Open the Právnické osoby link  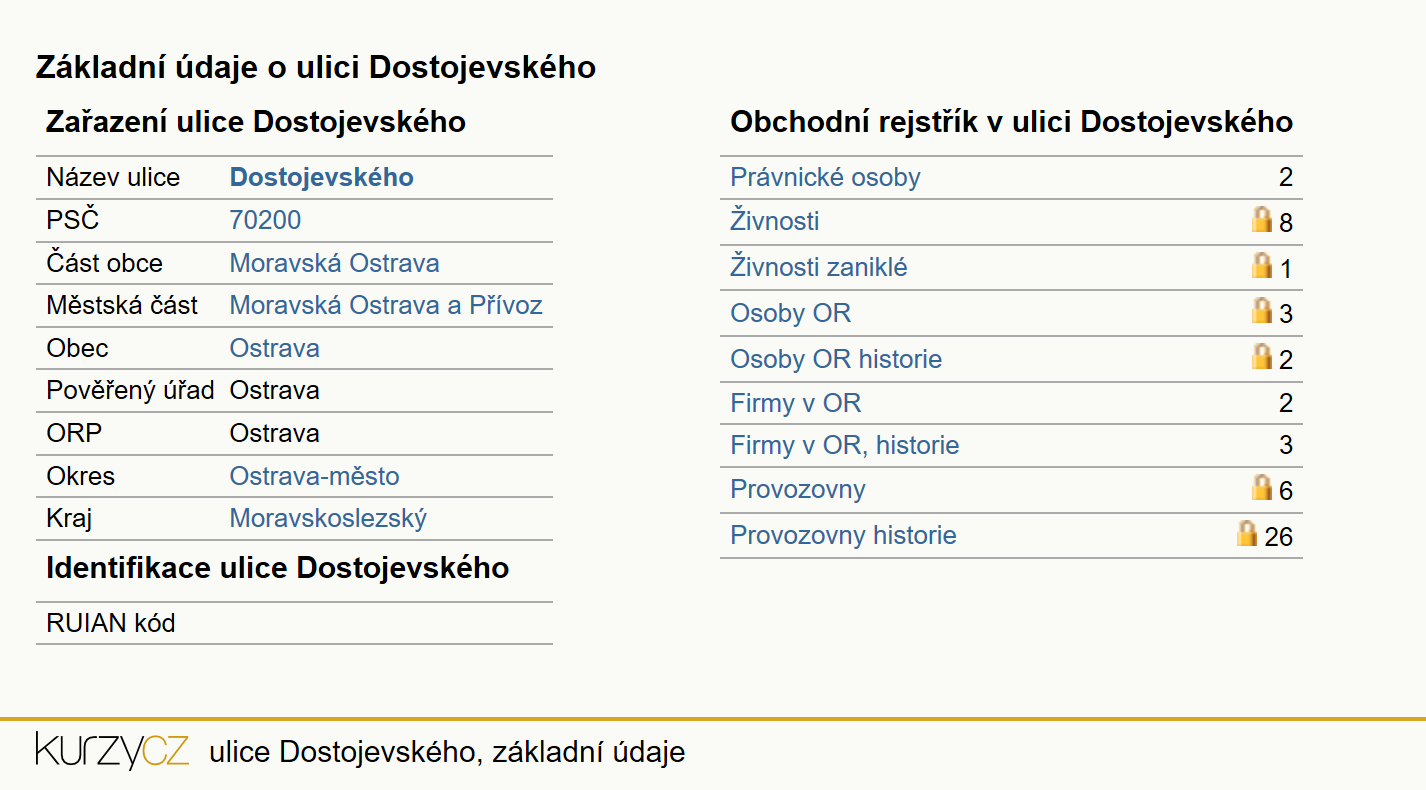point(825,177)
